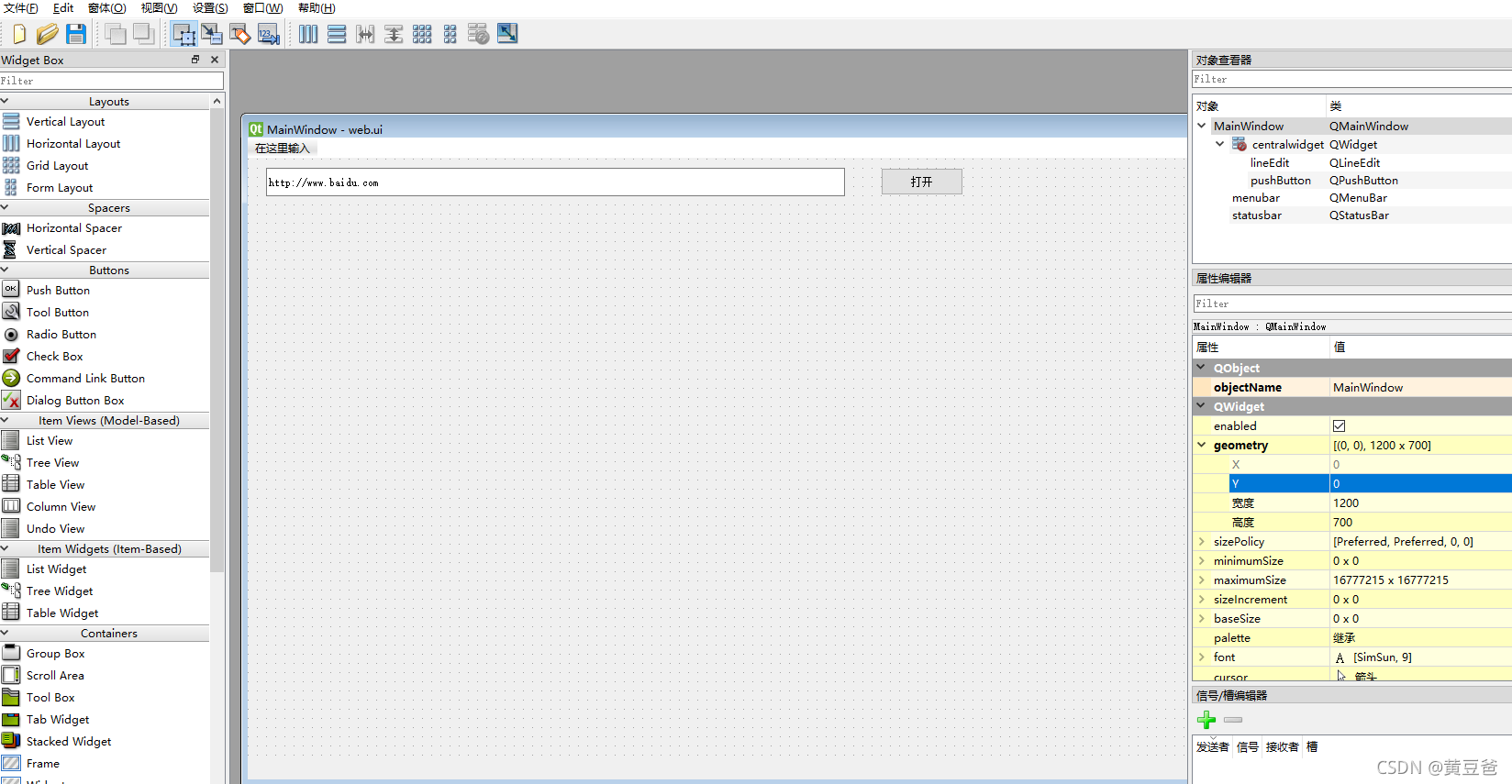Screen dimensions: 1512x784
Task: Select menubar in object inspector
Action: (x=1255, y=197)
